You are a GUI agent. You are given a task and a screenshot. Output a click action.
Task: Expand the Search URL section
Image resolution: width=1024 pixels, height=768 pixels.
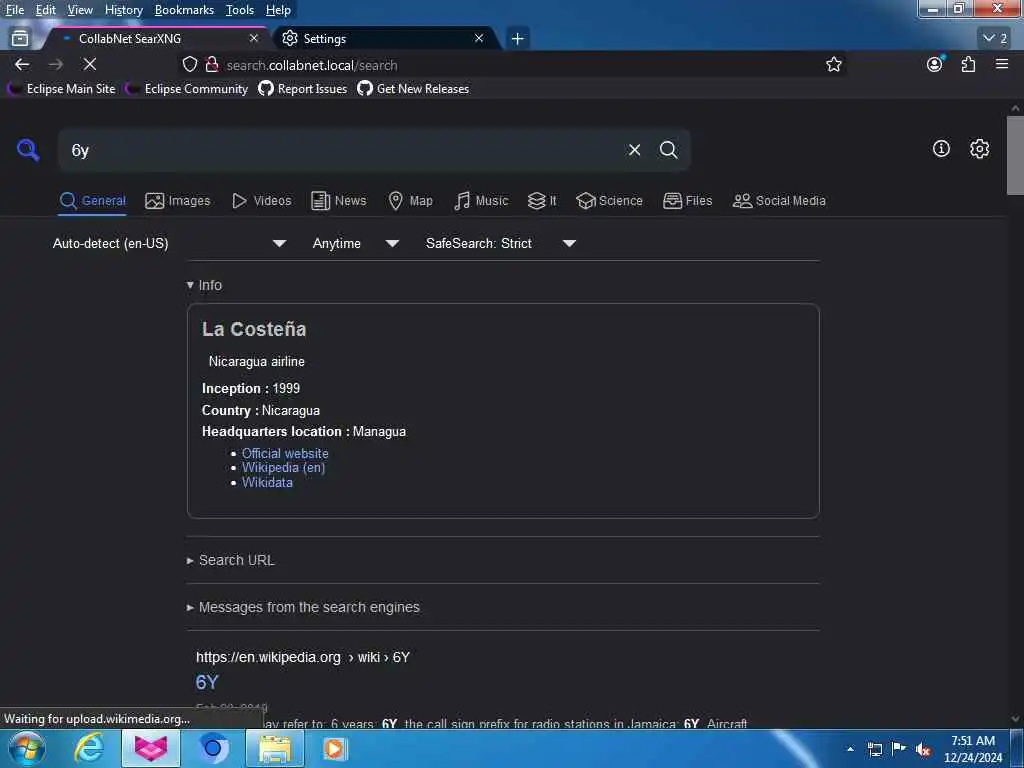231,560
